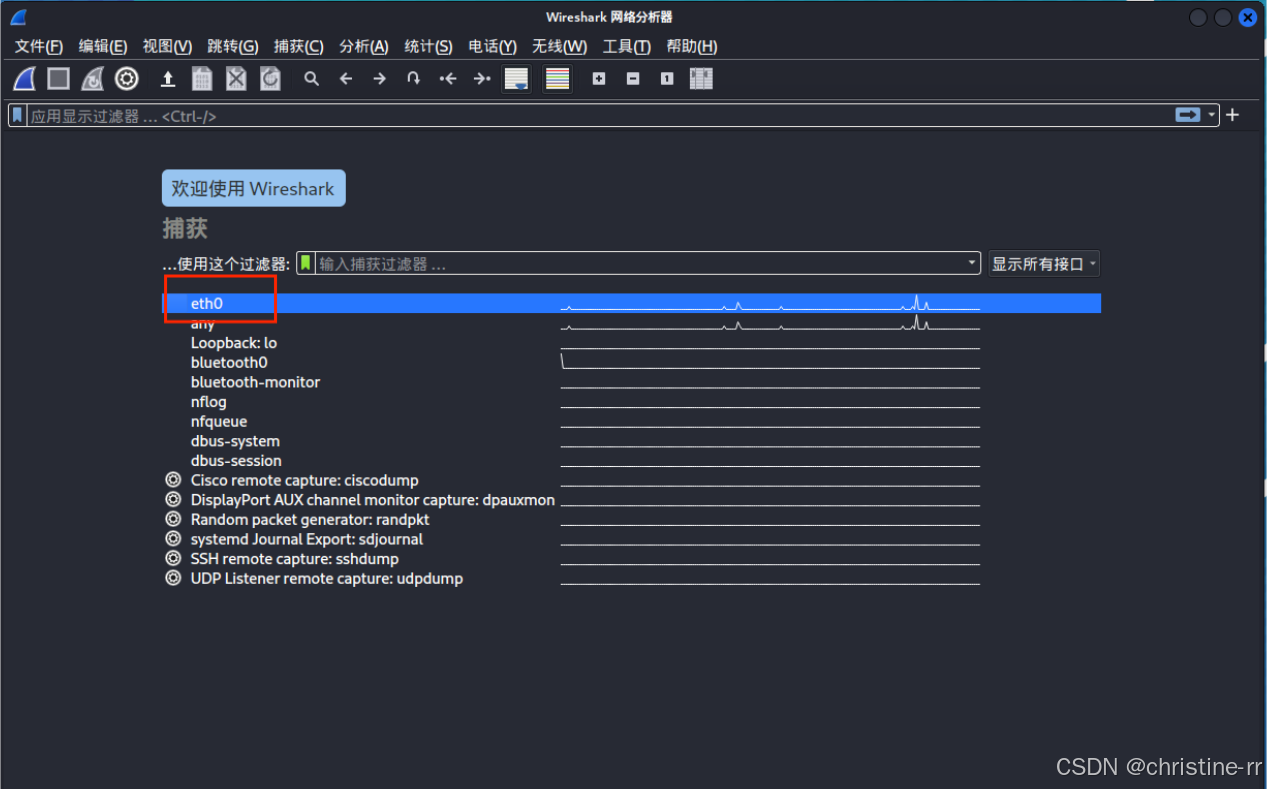This screenshot has height=789, width=1267.
Task: Jump to the first packet
Action: pyautogui.click(x=448, y=79)
